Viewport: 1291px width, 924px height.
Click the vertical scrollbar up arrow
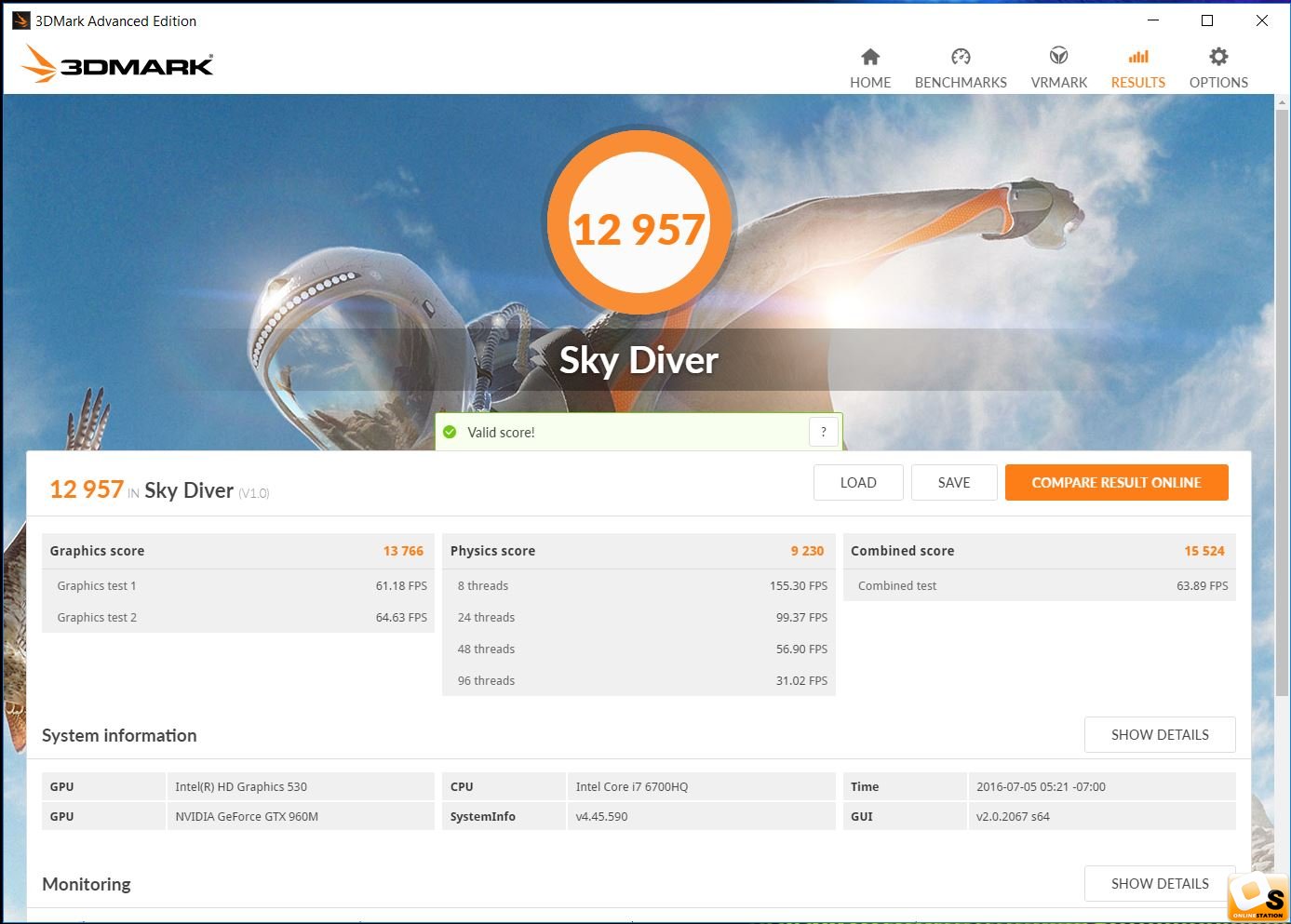(1283, 101)
